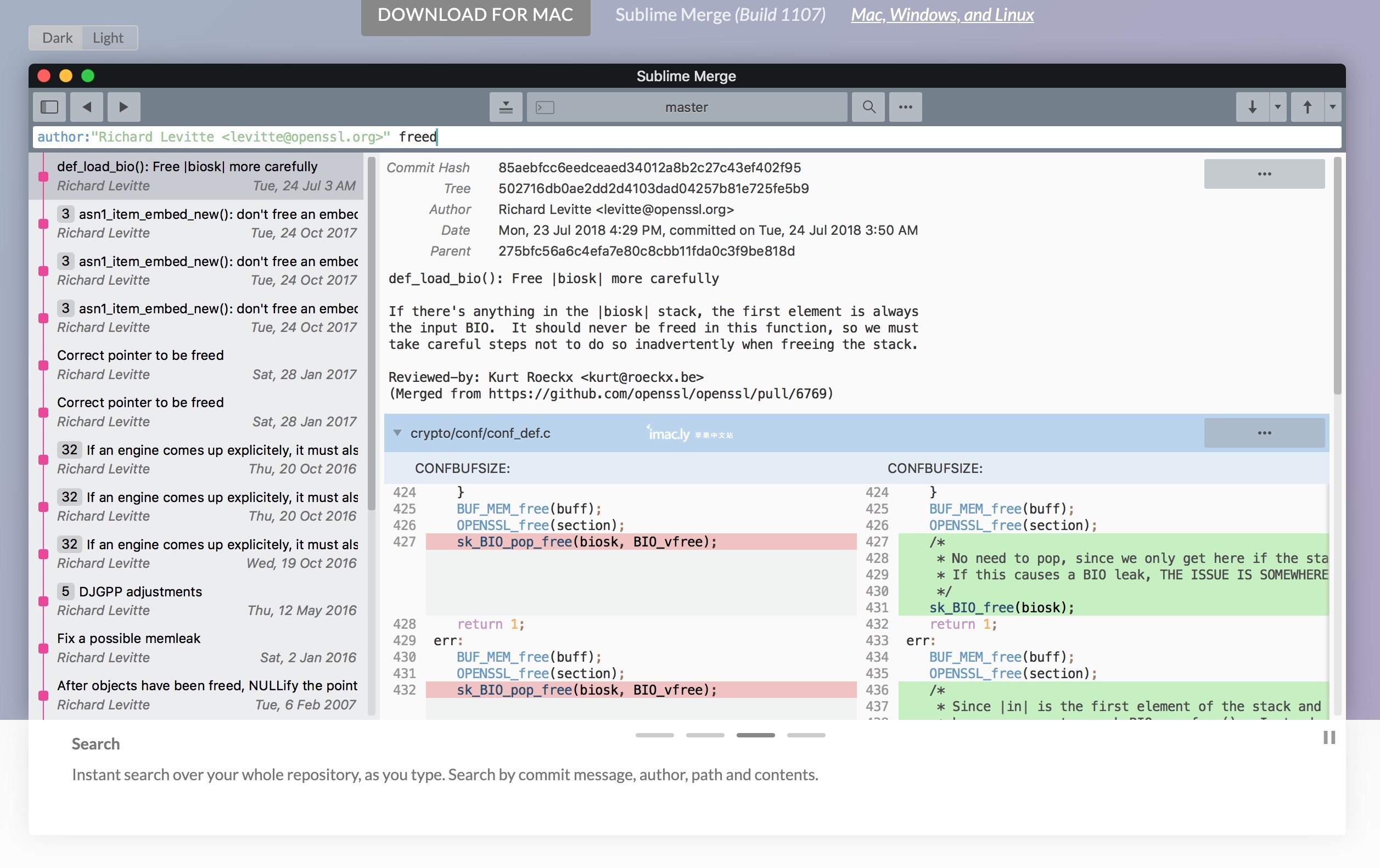This screenshot has height=868, width=1380.
Task: Click in the author search field
Action: [687, 137]
